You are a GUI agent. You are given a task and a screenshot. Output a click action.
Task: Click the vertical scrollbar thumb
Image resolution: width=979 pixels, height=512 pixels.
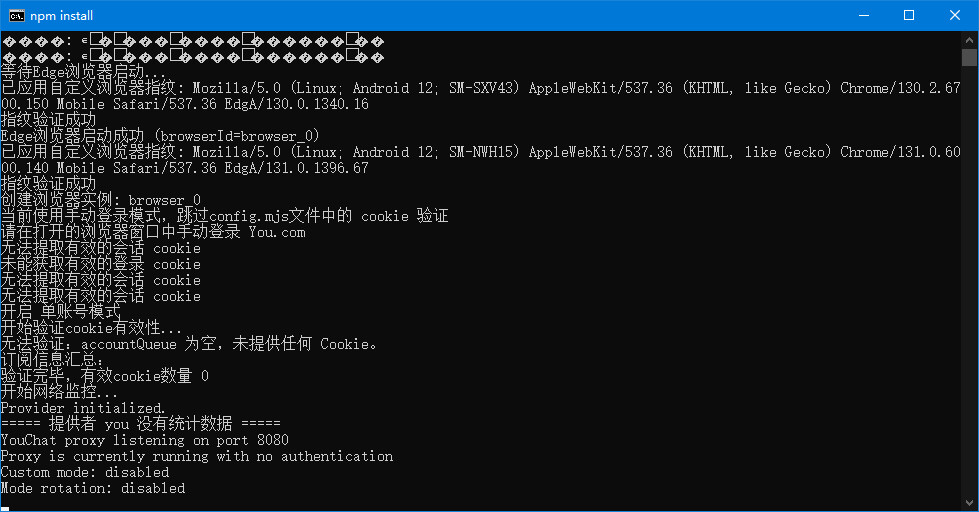pos(969,56)
